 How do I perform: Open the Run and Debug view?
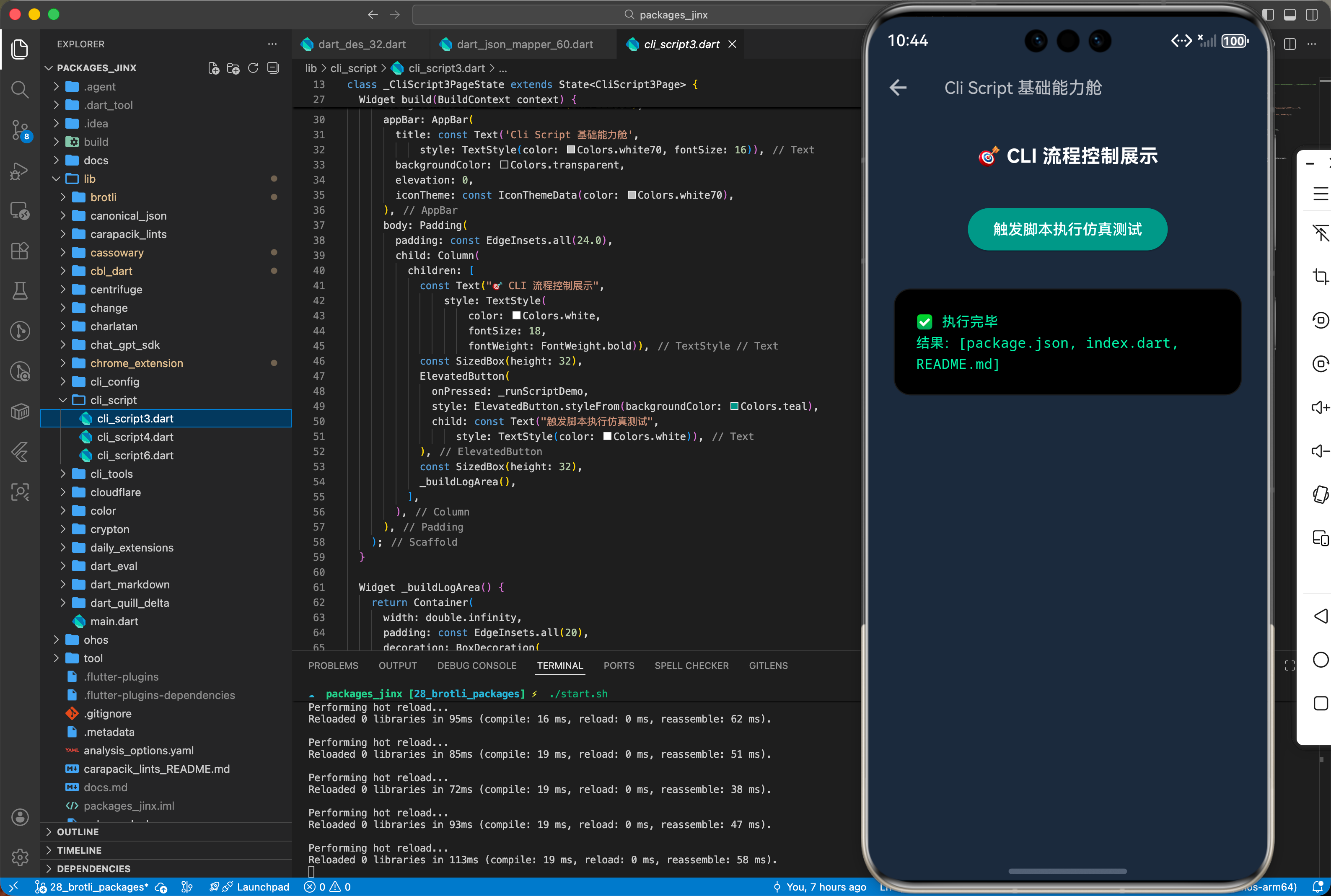[x=19, y=171]
